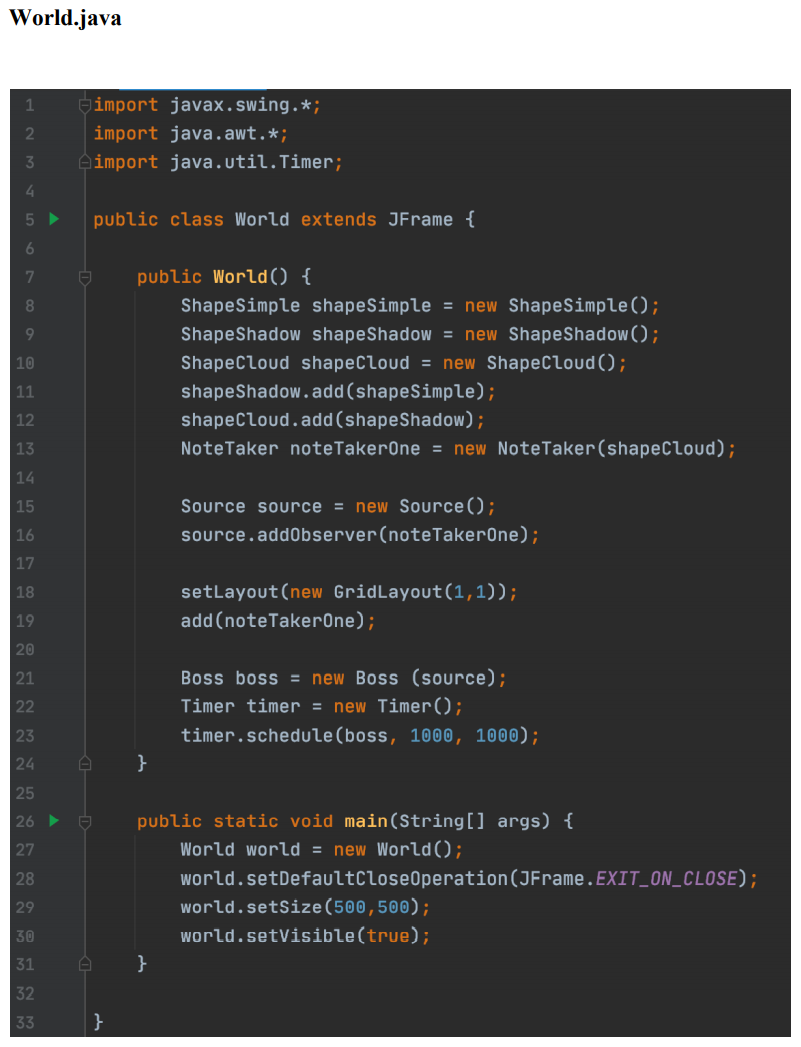The image size is (801, 1047).
Task: Click 'World()' constructor name
Action: (x=250, y=277)
